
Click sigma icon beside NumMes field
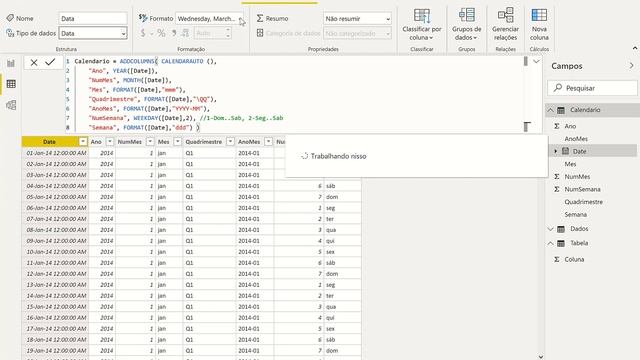[x=557, y=177]
